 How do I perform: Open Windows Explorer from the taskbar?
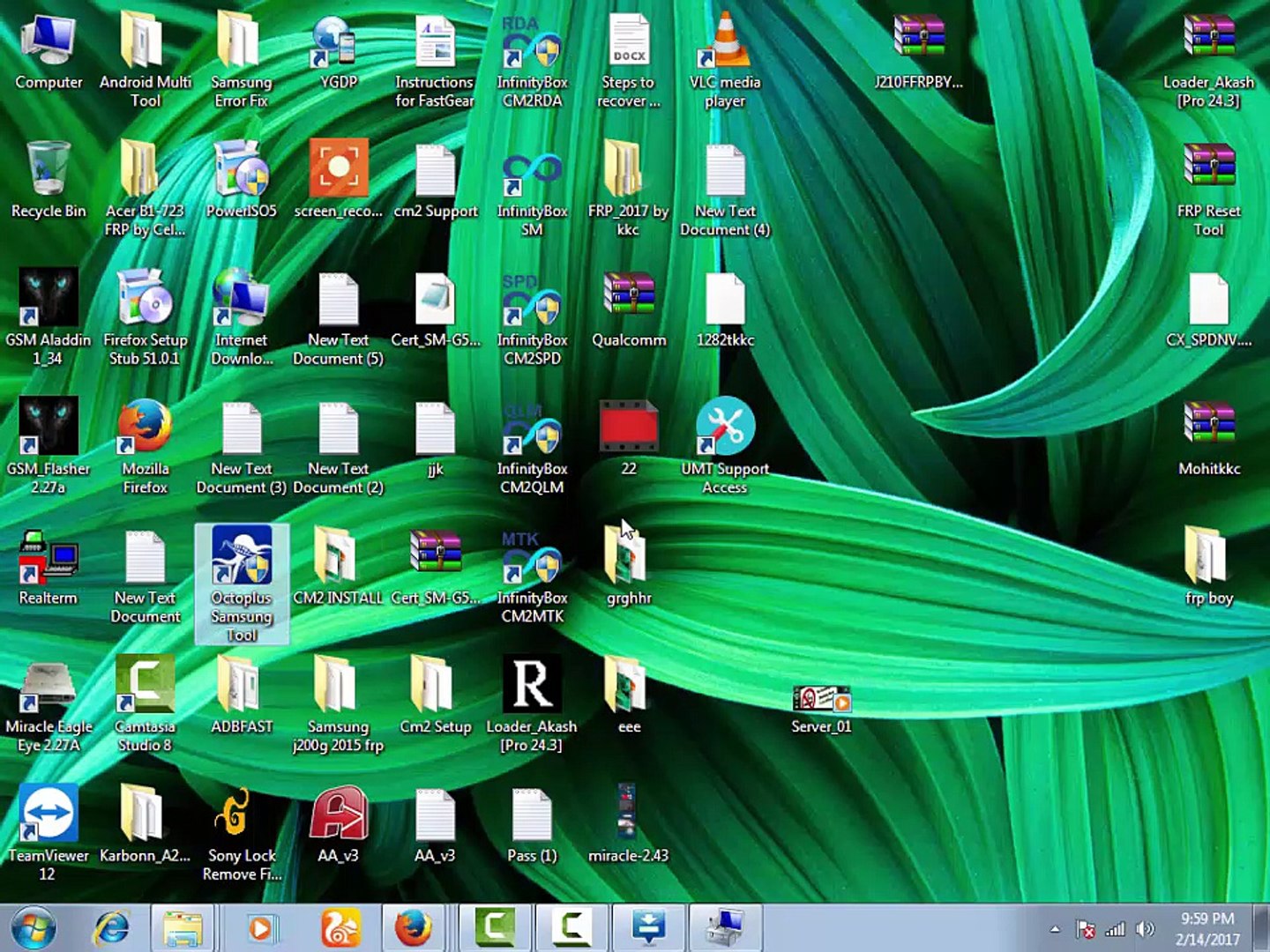(x=183, y=927)
